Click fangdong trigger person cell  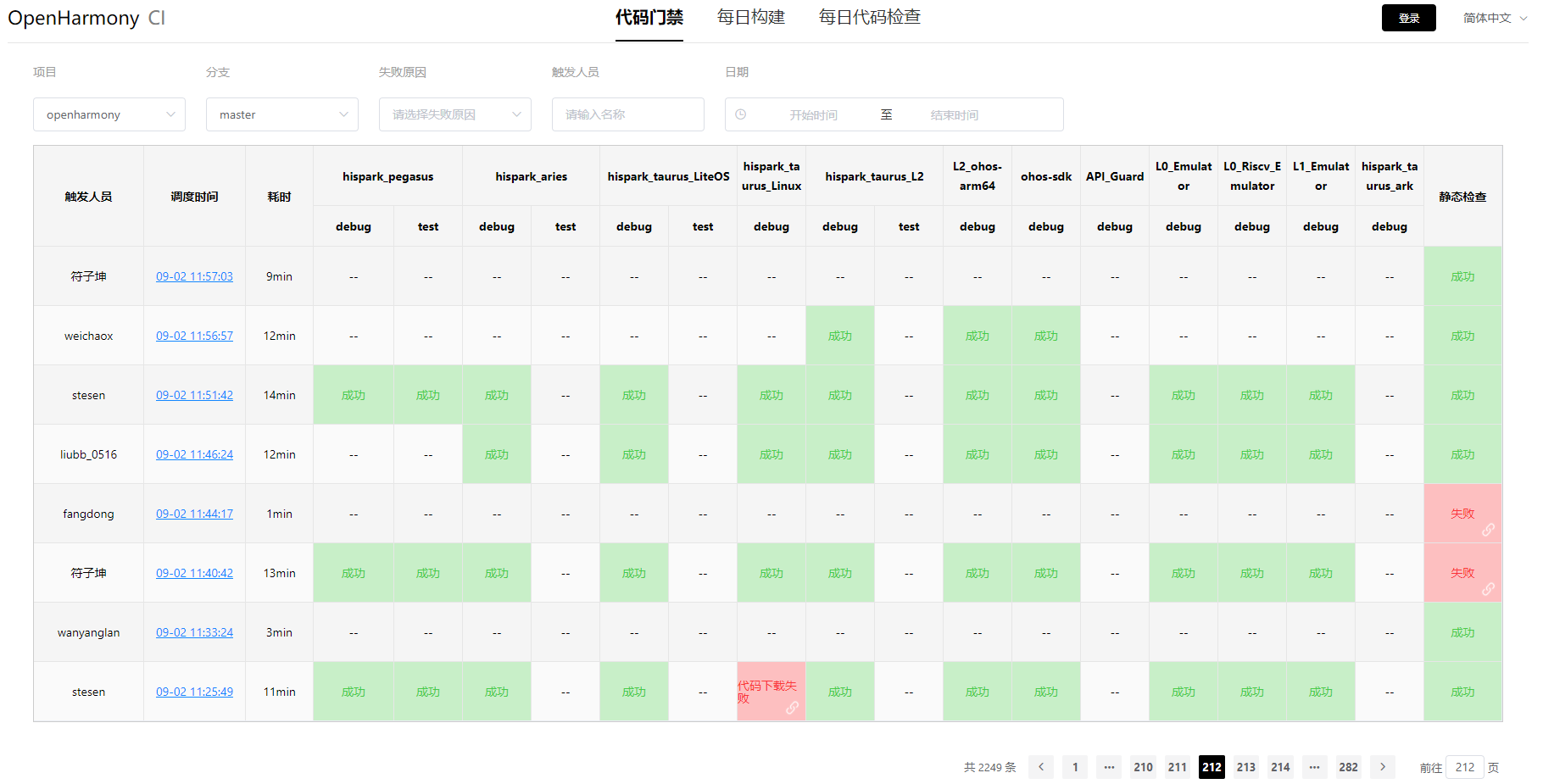pos(88,514)
